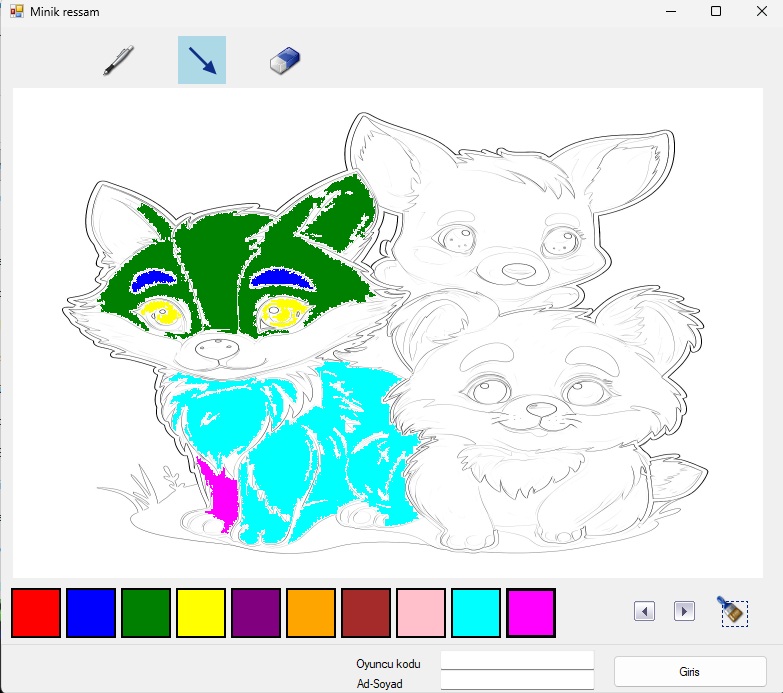
Task: Select the magenta color swatch
Action: point(530,613)
